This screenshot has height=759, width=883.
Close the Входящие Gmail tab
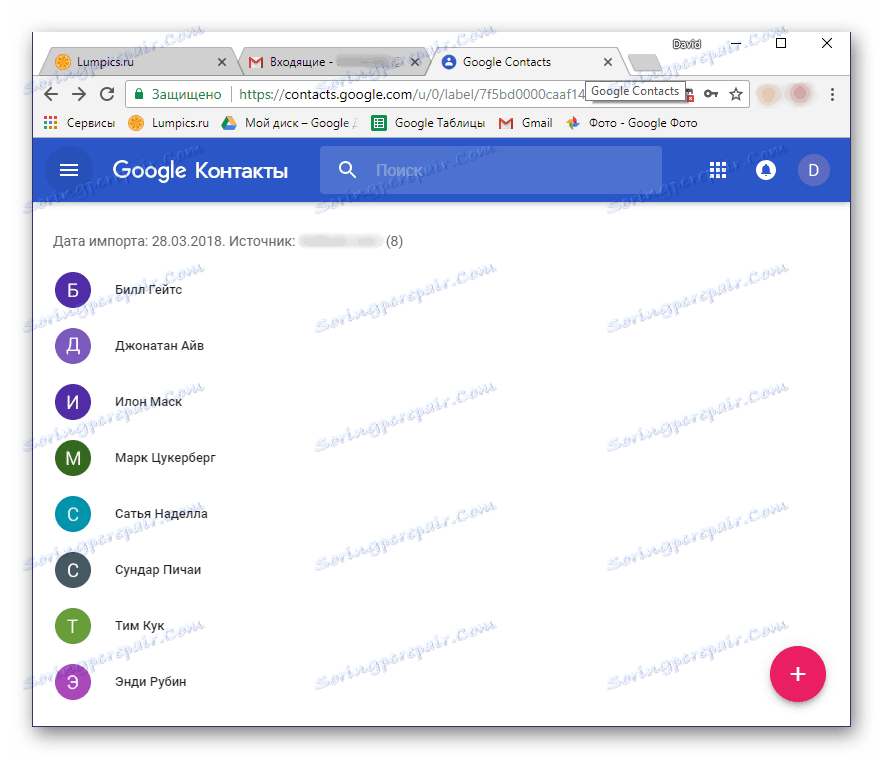point(415,62)
